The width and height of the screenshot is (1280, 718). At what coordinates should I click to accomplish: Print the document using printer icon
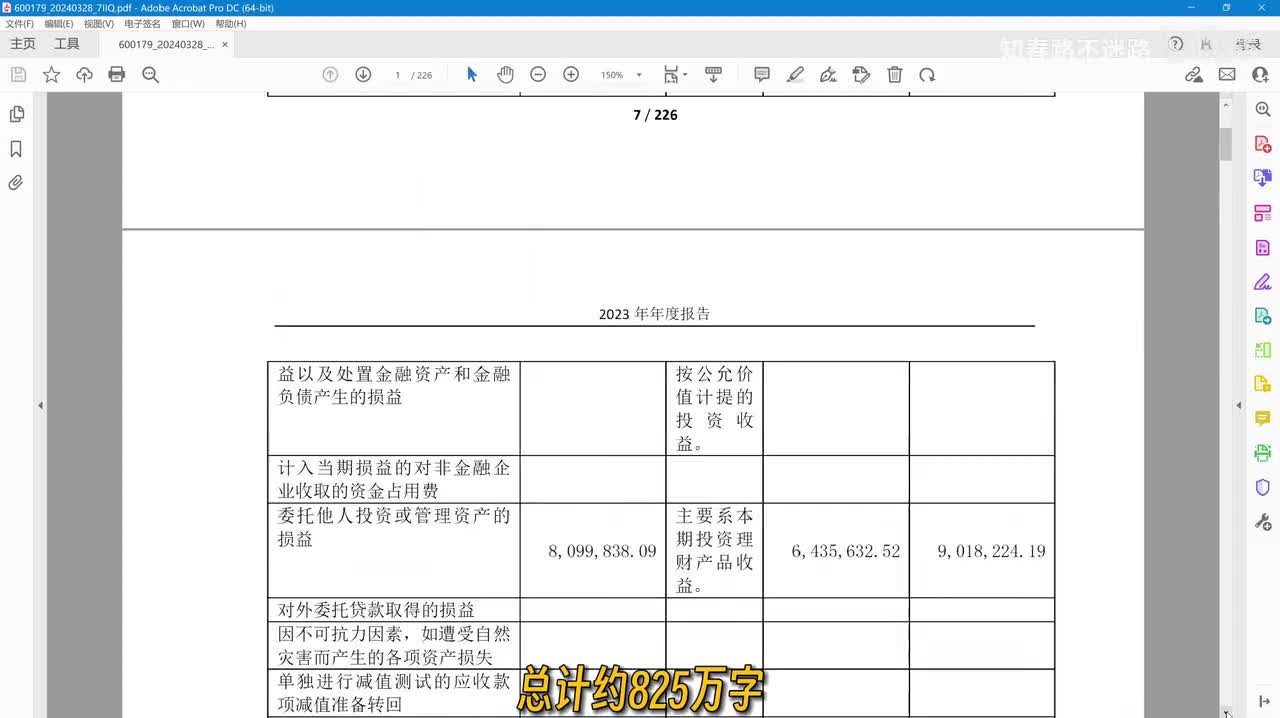click(x=117, y=75)
